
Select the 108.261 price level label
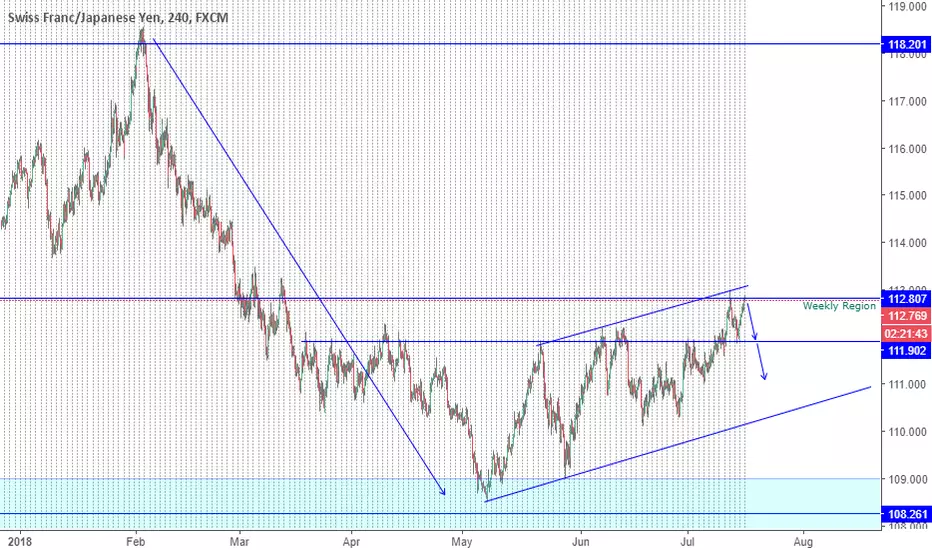tap(906, 514)
